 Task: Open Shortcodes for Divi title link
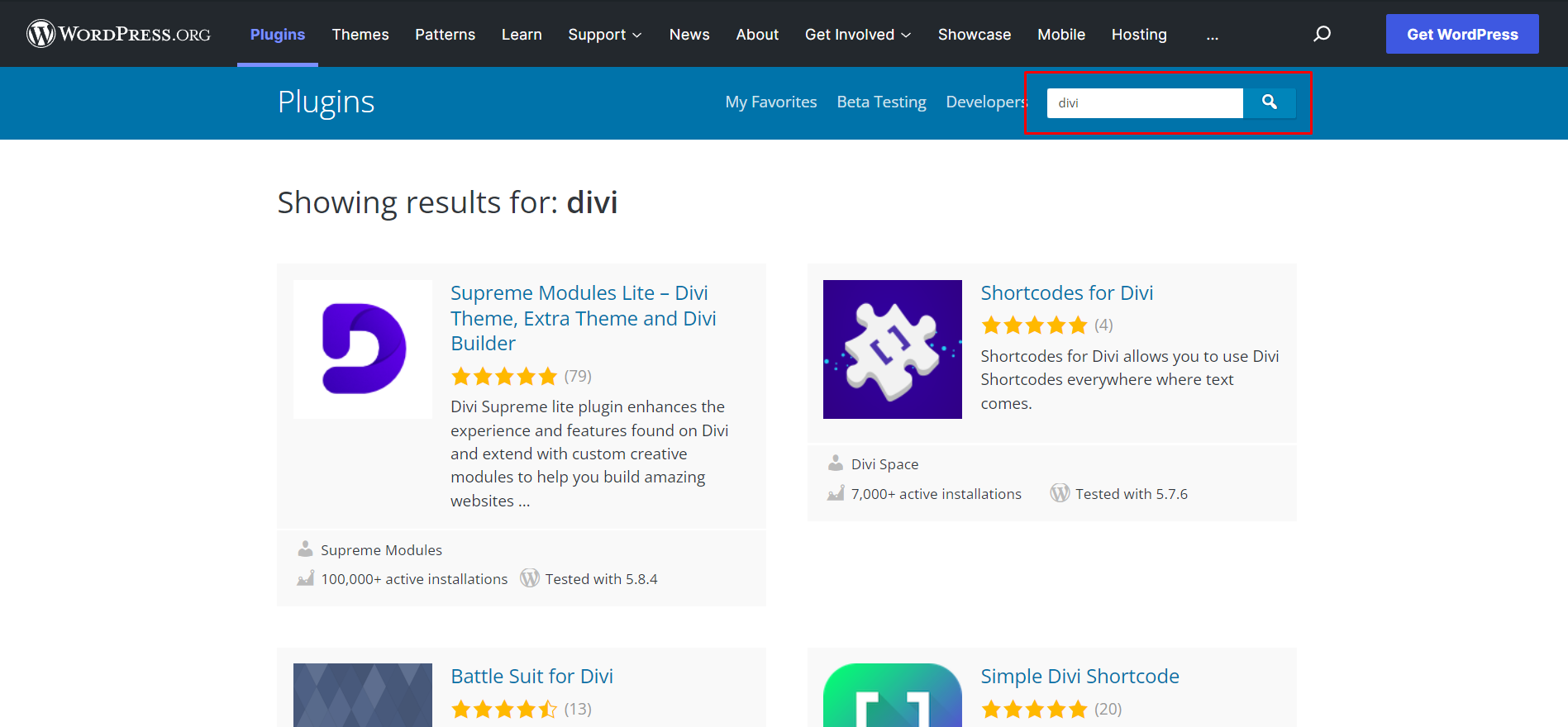[x=1066, y=293]
